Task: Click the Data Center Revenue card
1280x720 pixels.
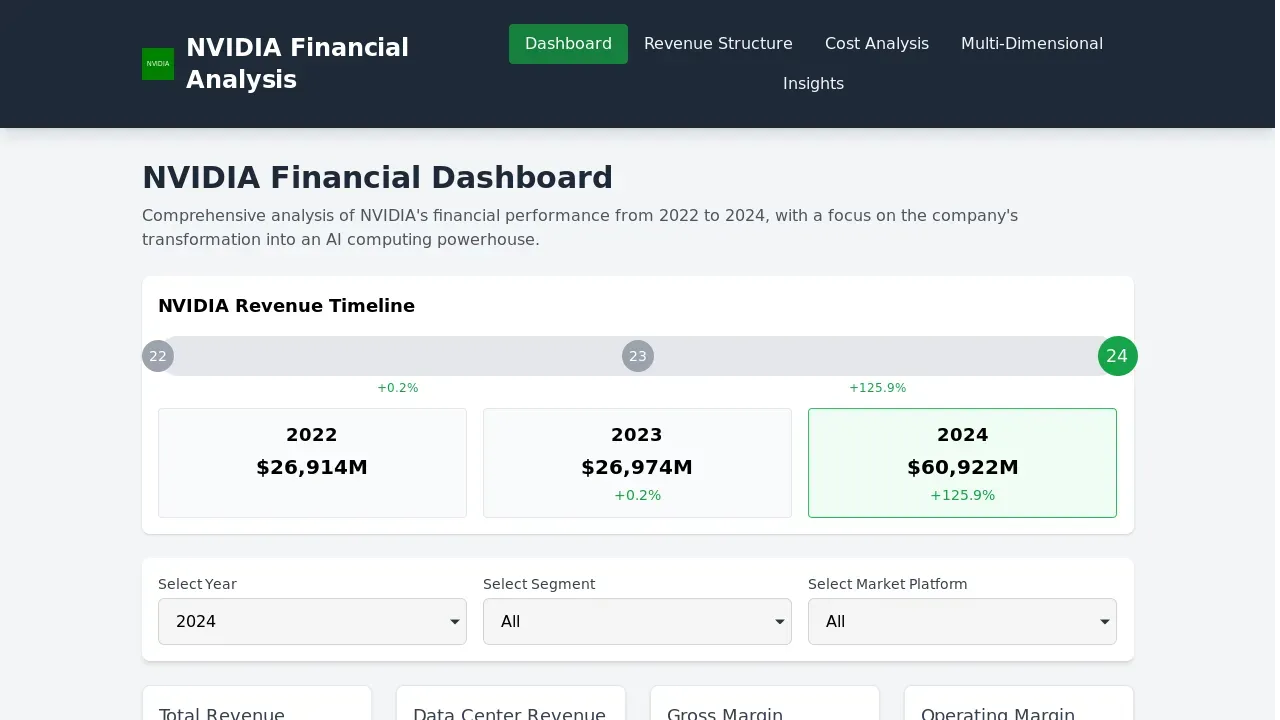Action: click(x=510, y=705)
